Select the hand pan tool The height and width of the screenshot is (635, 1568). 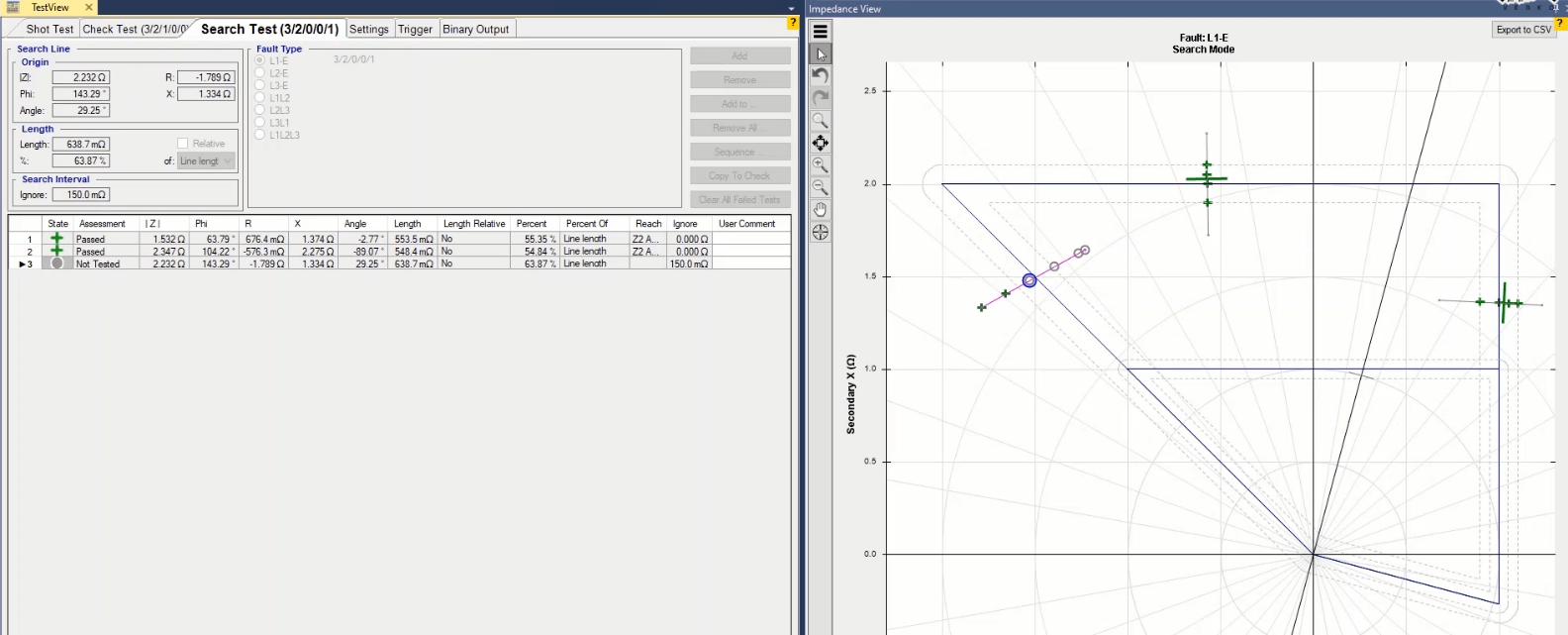click(x=821, y=210)
